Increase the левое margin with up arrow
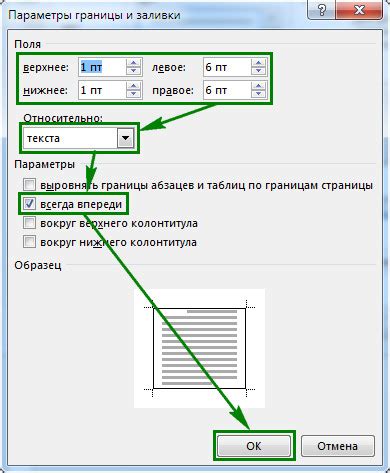 [x=259, y=63]
